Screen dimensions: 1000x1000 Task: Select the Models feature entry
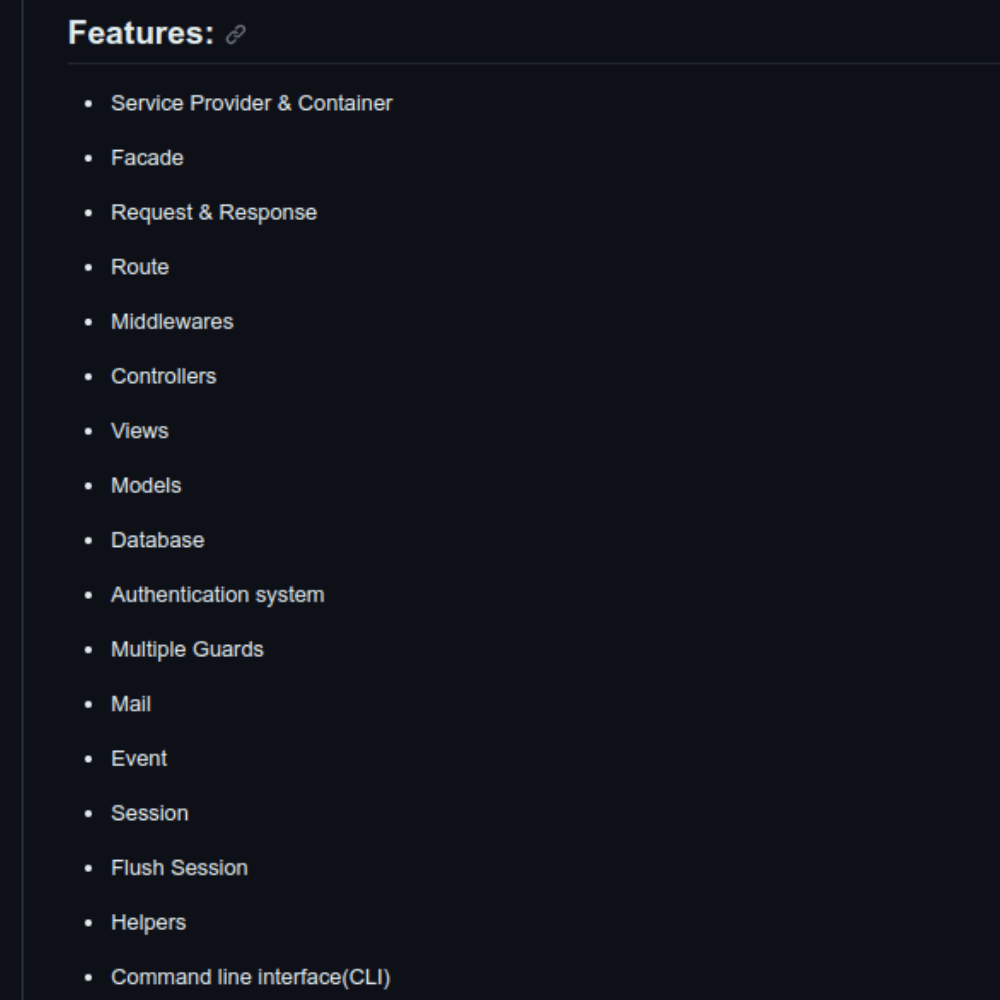(146, 485)
